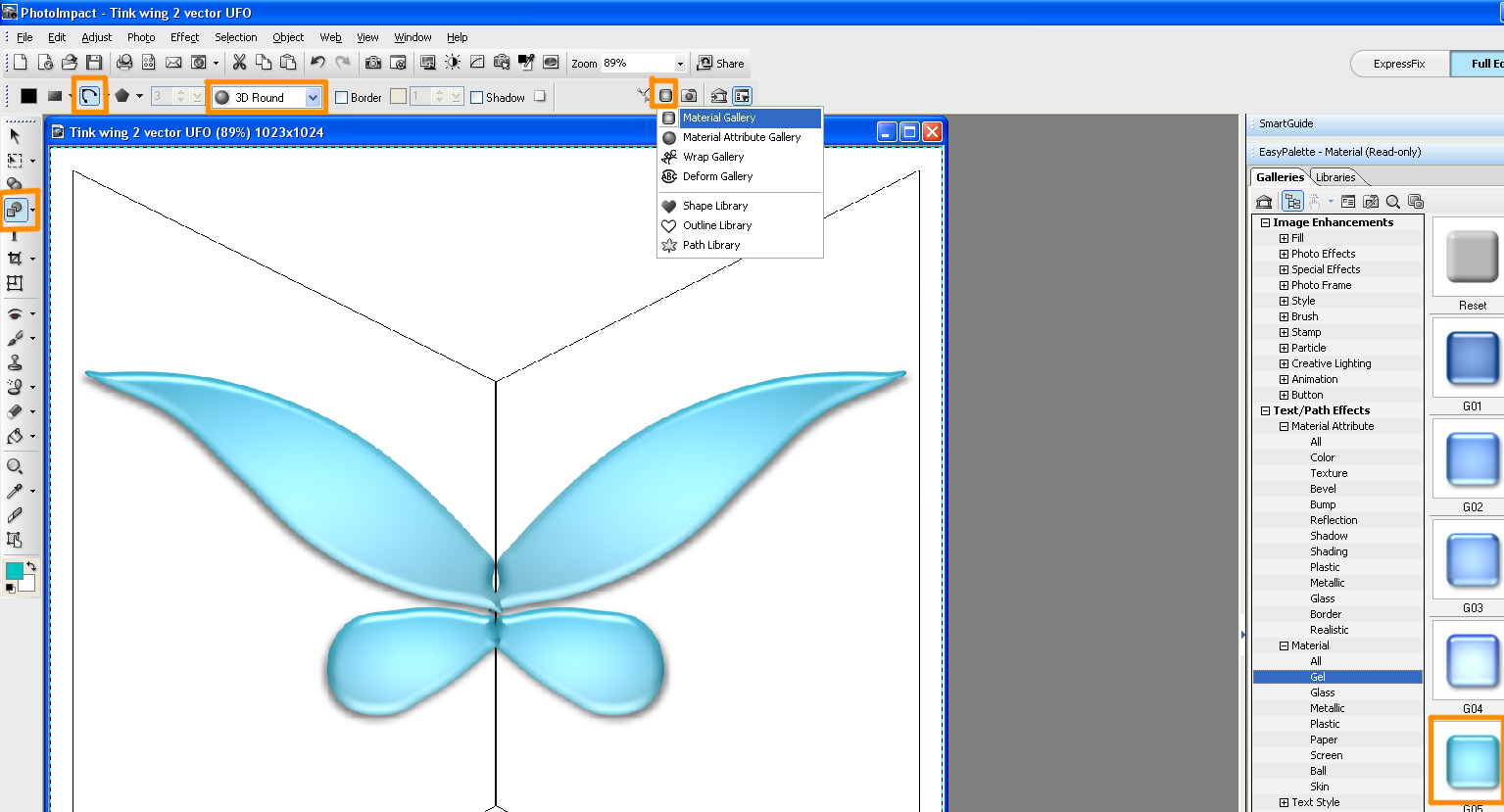Select the G01 gel material thumbnail
1504x812 pixels.
(1472, 358)
